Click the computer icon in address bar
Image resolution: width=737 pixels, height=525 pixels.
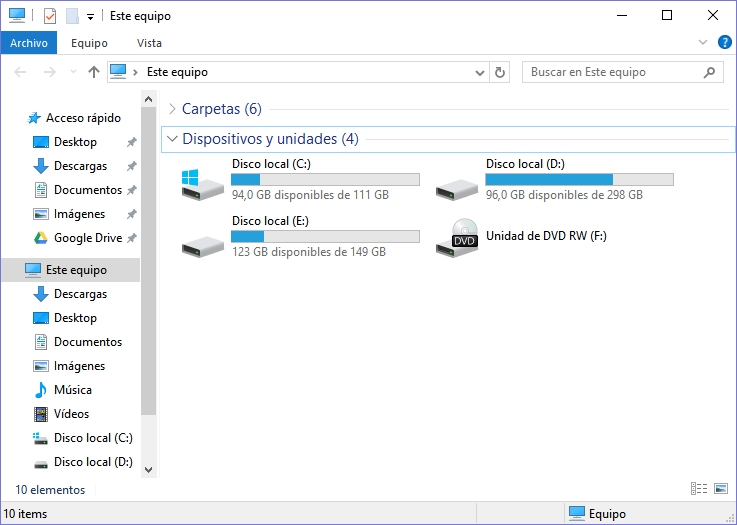[x=118, y=72]
